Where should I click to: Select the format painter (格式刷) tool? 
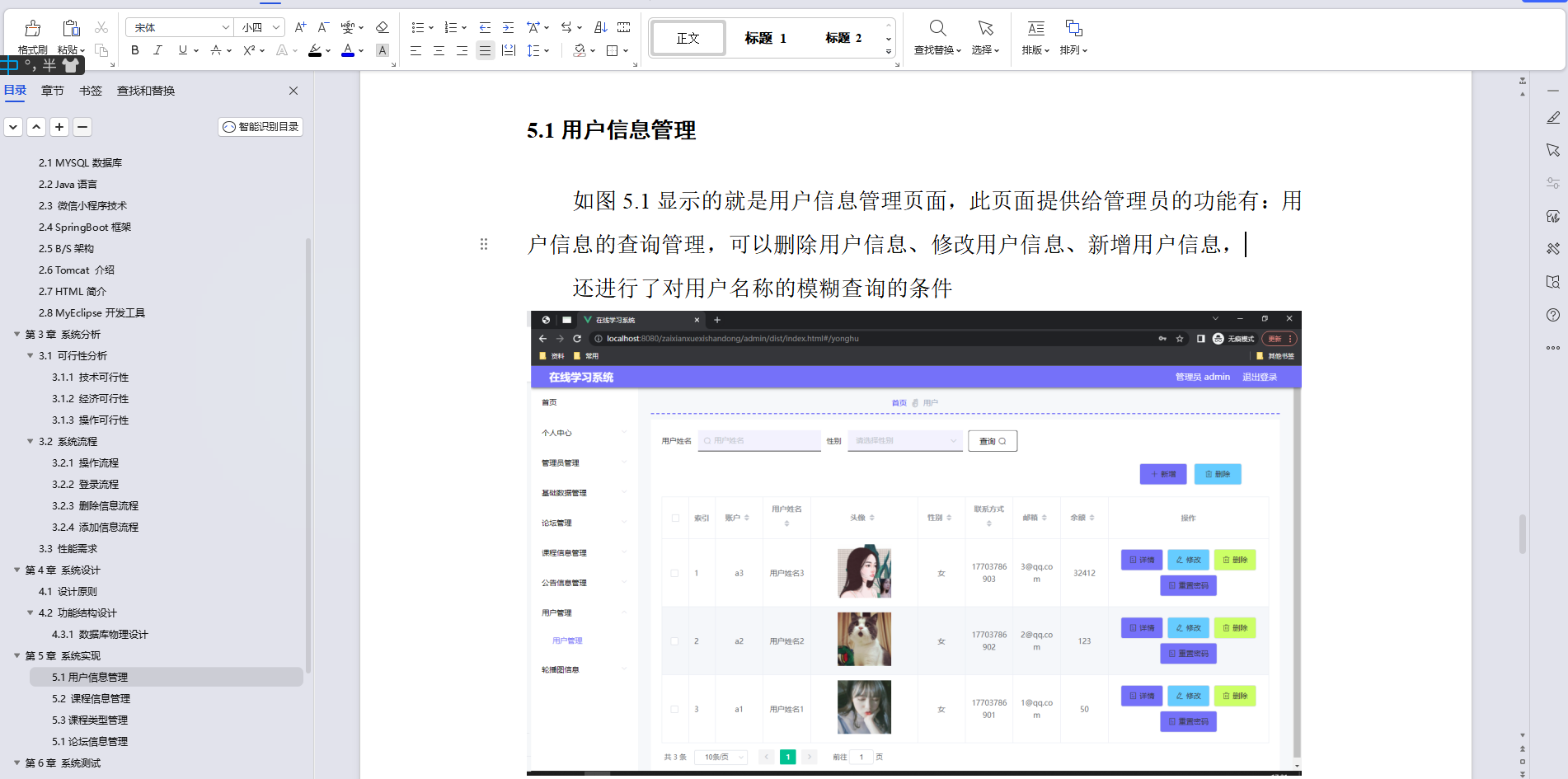point(31,35)
